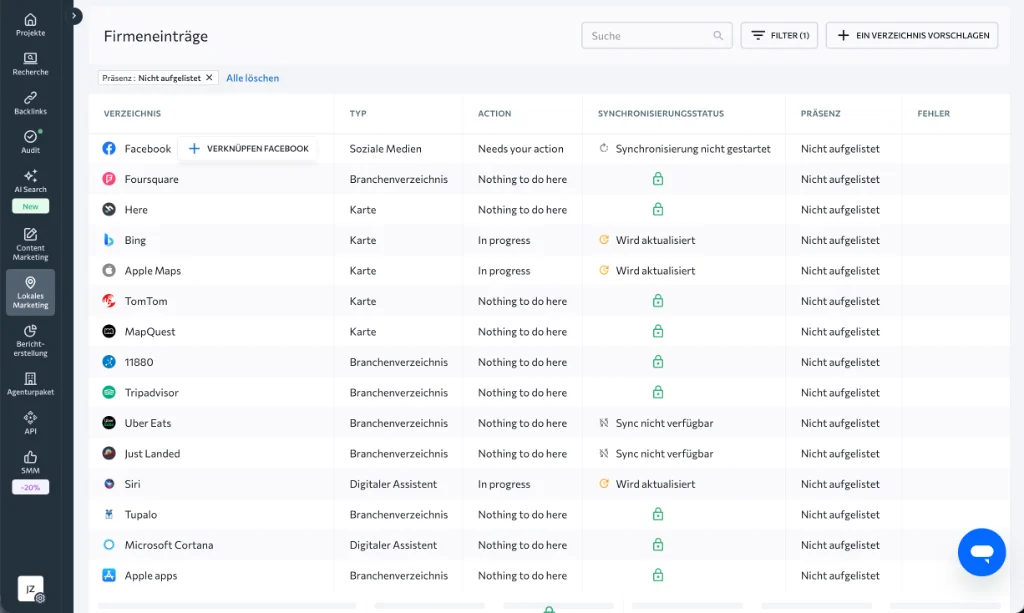Click the Siri logo icon
Screen dimensions: 1024x613
pyautogui.click(x=109, y=484)
